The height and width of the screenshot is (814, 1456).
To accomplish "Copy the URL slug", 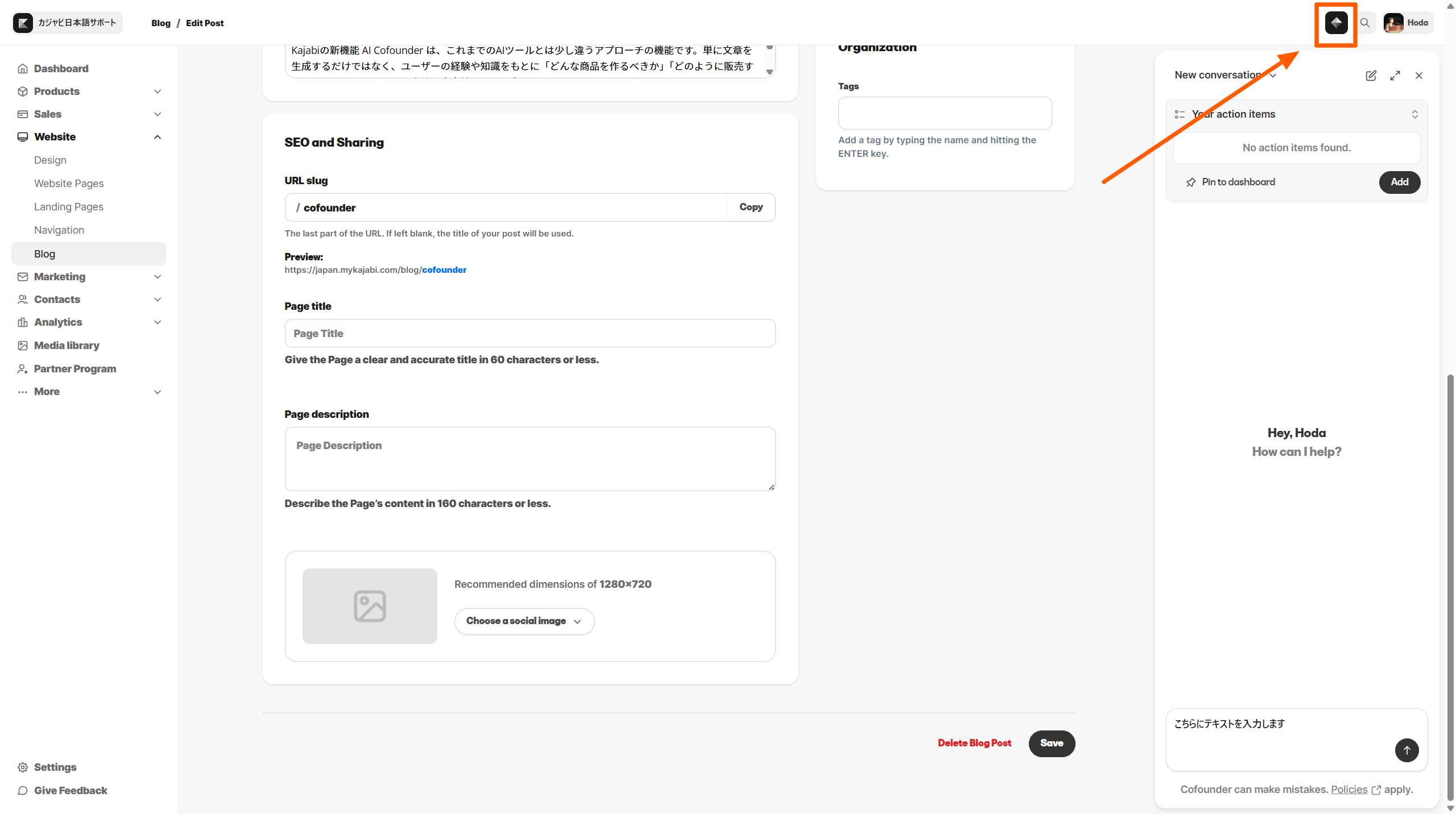I will (x=751, y=207).
